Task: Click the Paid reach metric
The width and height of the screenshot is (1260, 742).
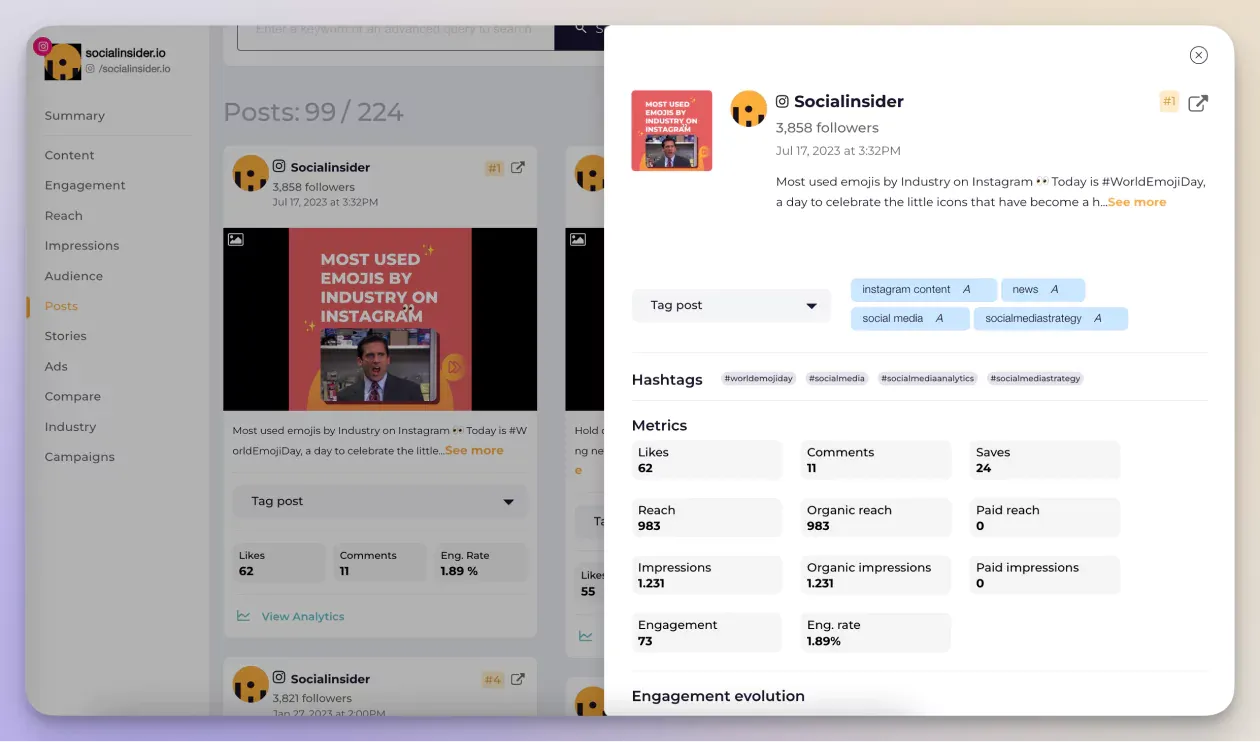Action: 1045,518
